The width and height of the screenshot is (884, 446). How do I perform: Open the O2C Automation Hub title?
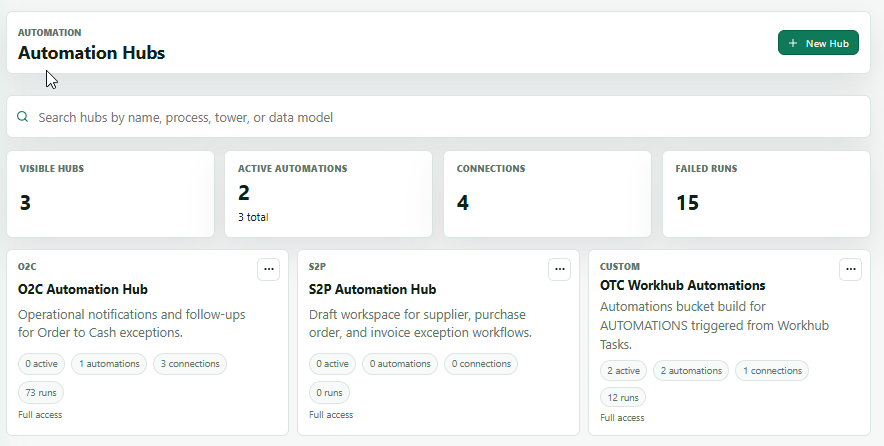83,289
